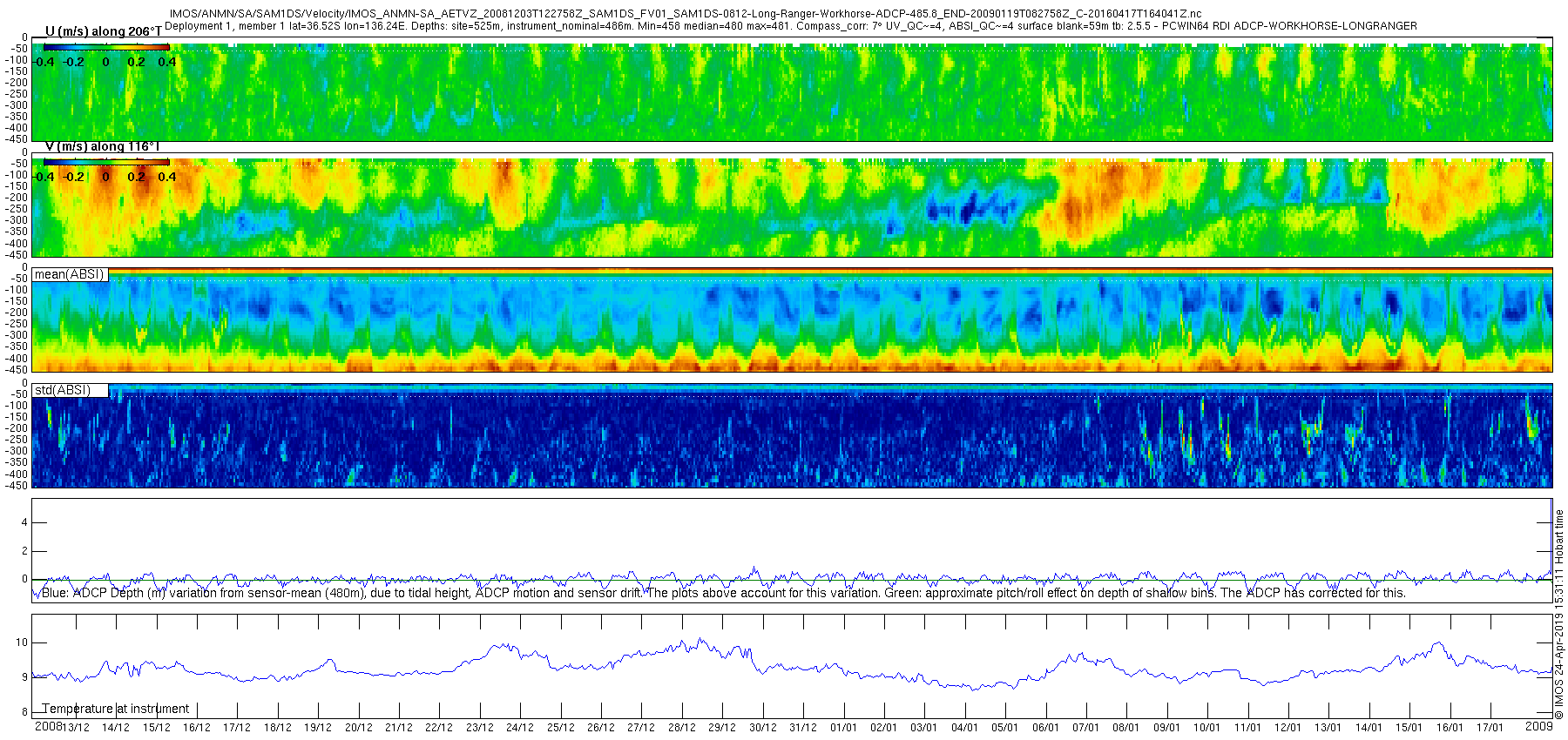Click the blue ADCP depth variation caption text

pos(723,593)
